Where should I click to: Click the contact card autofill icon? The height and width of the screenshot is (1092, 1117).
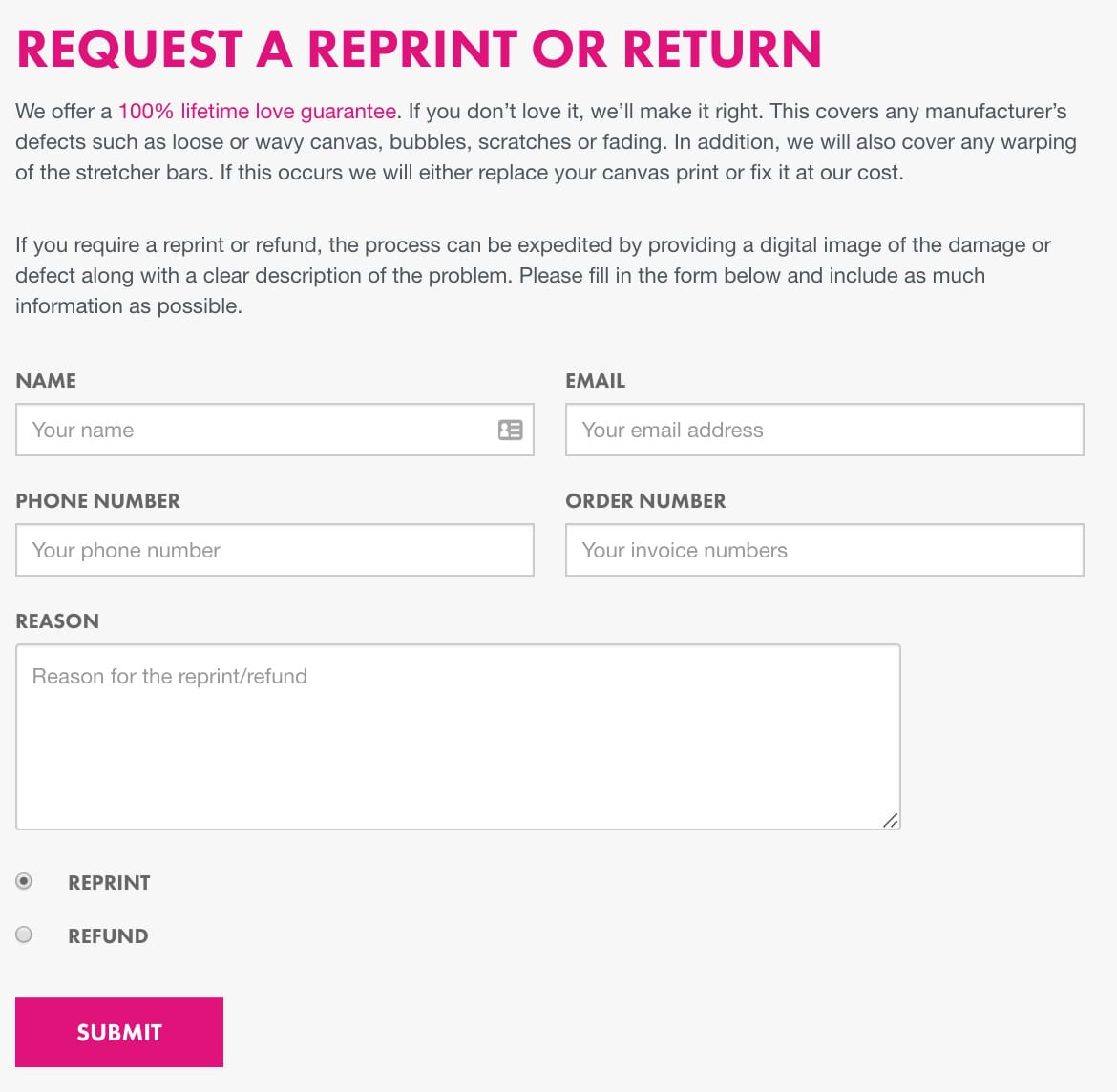(x=510, y=430)
